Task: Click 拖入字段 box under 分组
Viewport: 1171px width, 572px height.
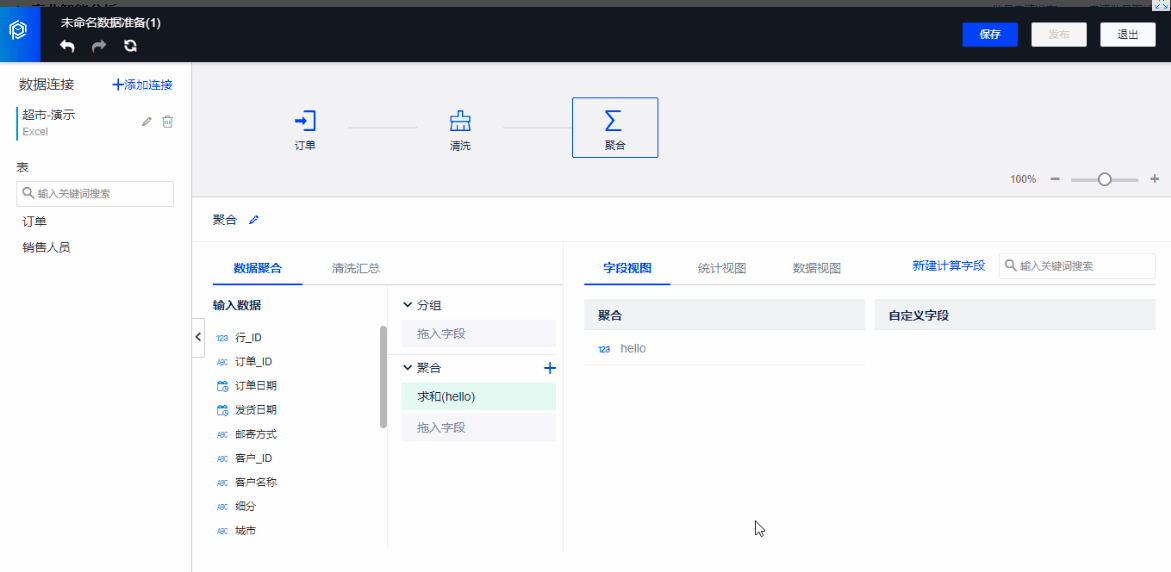Action: pyautogui.click(x=479, y=334)
